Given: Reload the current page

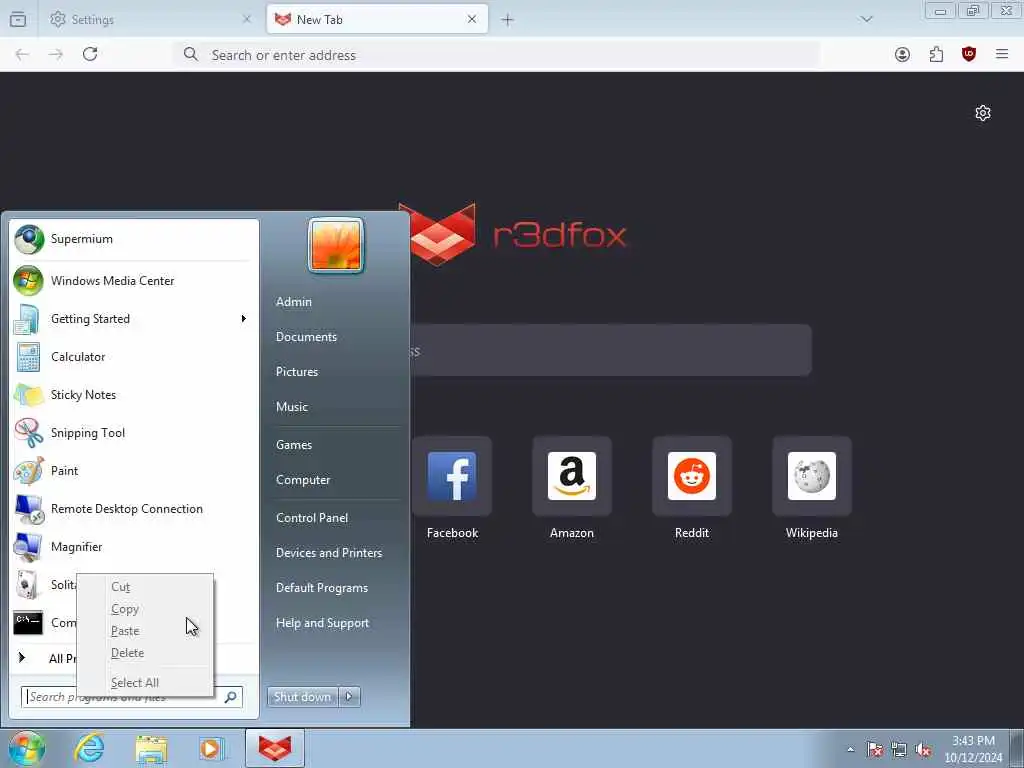Looking at the screenshot, I should 90,54.
